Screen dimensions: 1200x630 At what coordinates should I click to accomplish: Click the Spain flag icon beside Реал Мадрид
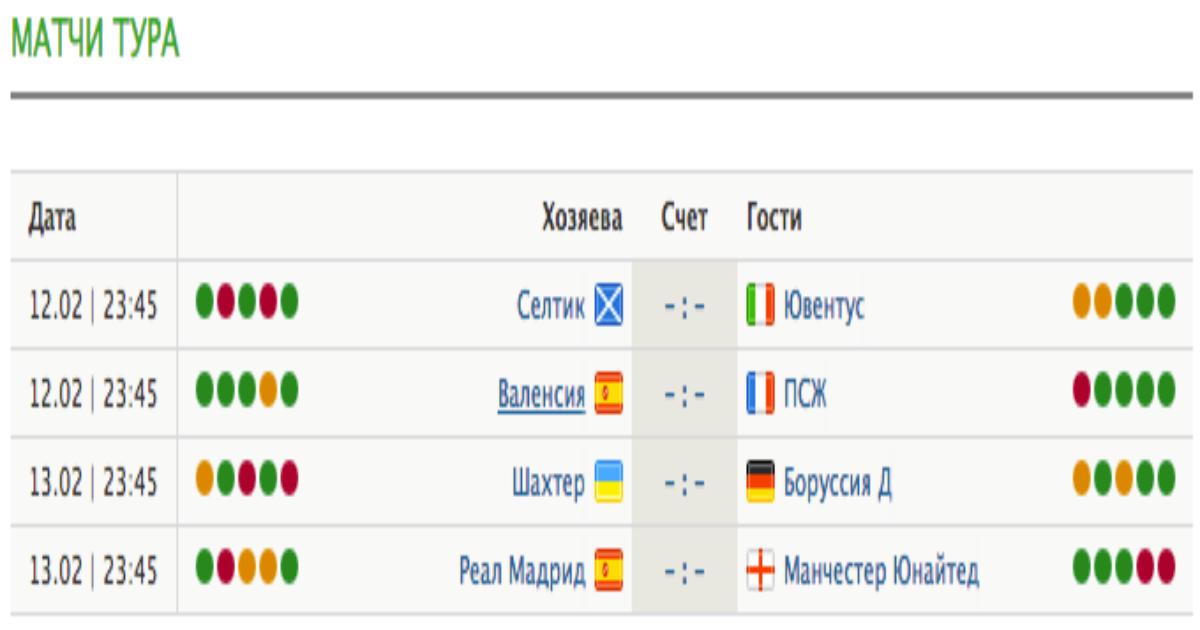coord(608,570)
